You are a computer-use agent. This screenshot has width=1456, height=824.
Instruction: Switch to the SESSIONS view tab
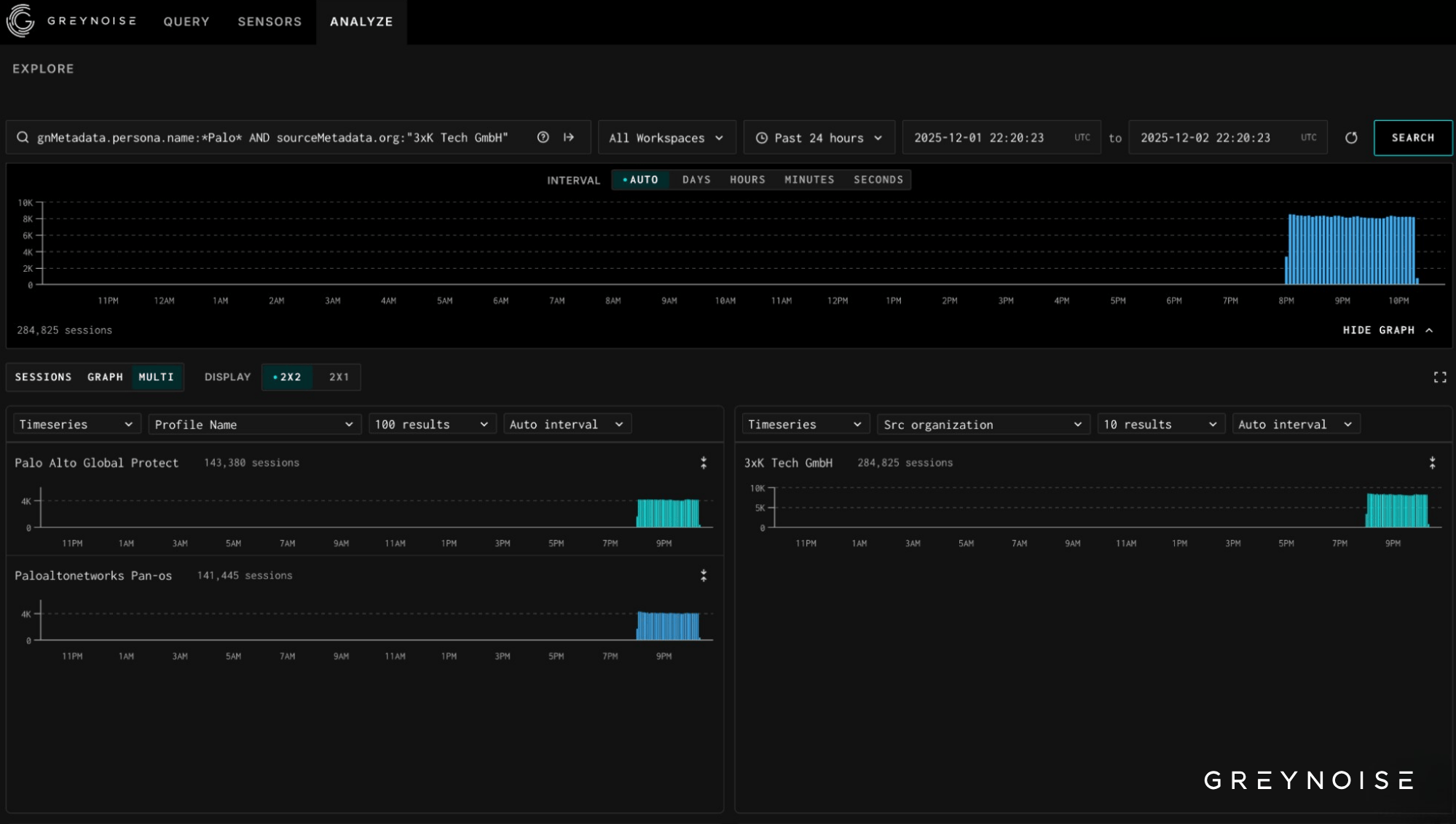[44, 377]
